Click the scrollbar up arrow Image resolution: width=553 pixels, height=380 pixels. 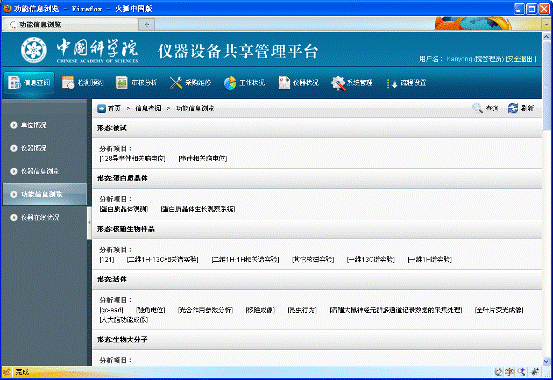pos(546,36)
